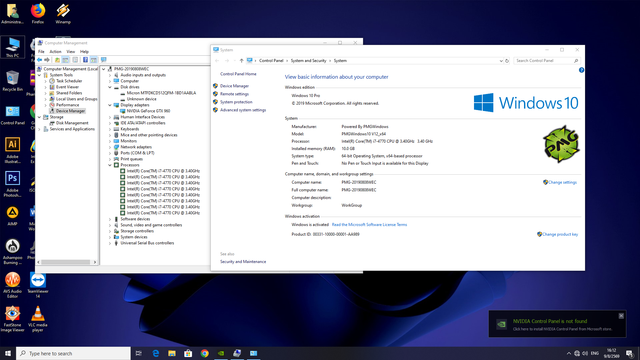The image size is (640, 360).
Task: Open FastStone Image Viewer desktop icon
Action: [x=12, y=319]
